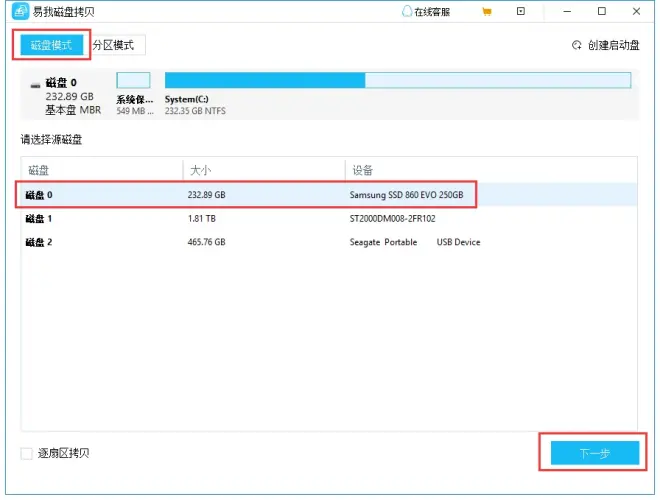Click the 下一步 button

(595, 453)
